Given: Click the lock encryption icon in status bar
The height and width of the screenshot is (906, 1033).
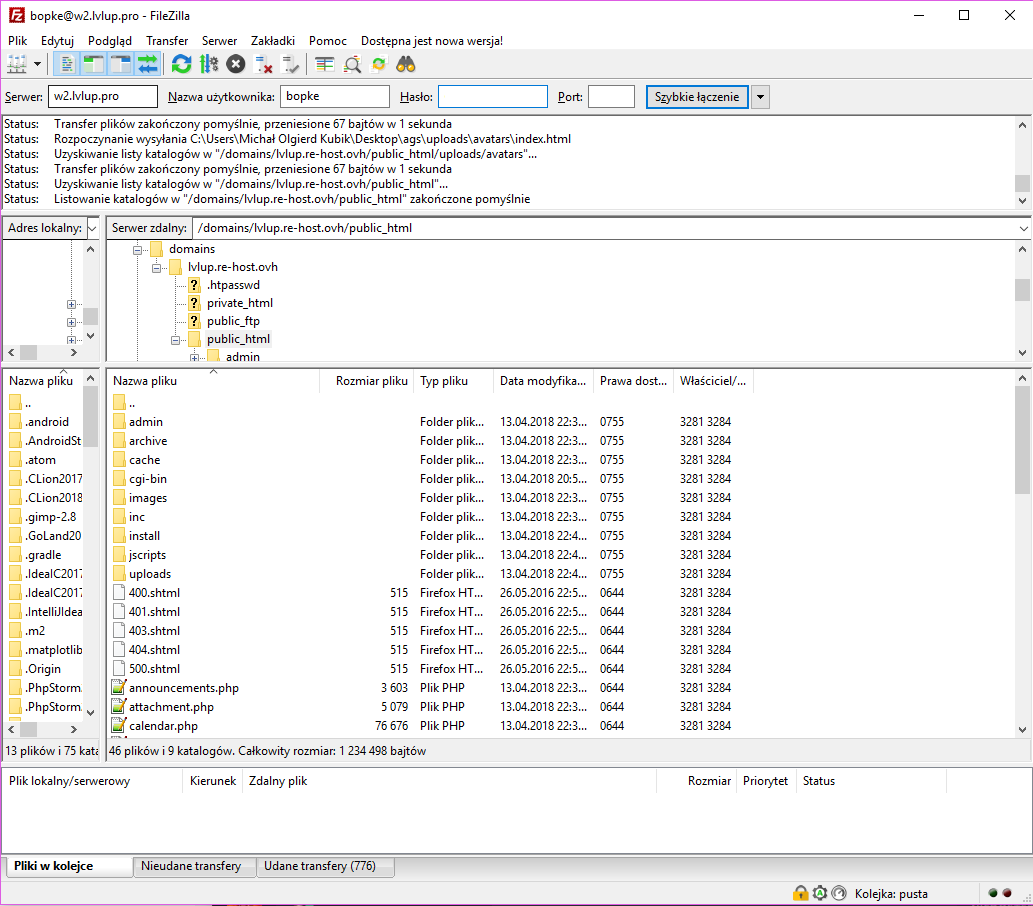Looking at the screenshot, I should [800, 893].
